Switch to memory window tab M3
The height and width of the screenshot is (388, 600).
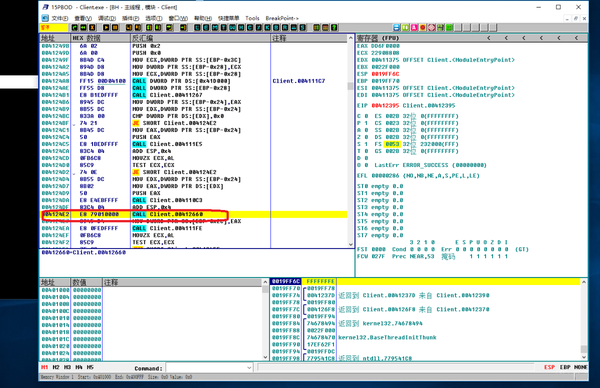[x=67, y=367]
